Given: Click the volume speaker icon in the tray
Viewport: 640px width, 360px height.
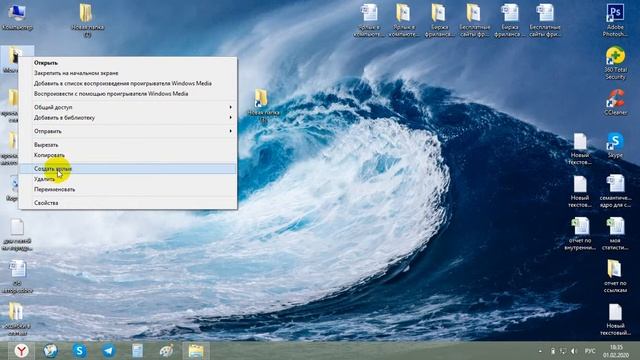Looking at the screenshot, I should [574, 351].
